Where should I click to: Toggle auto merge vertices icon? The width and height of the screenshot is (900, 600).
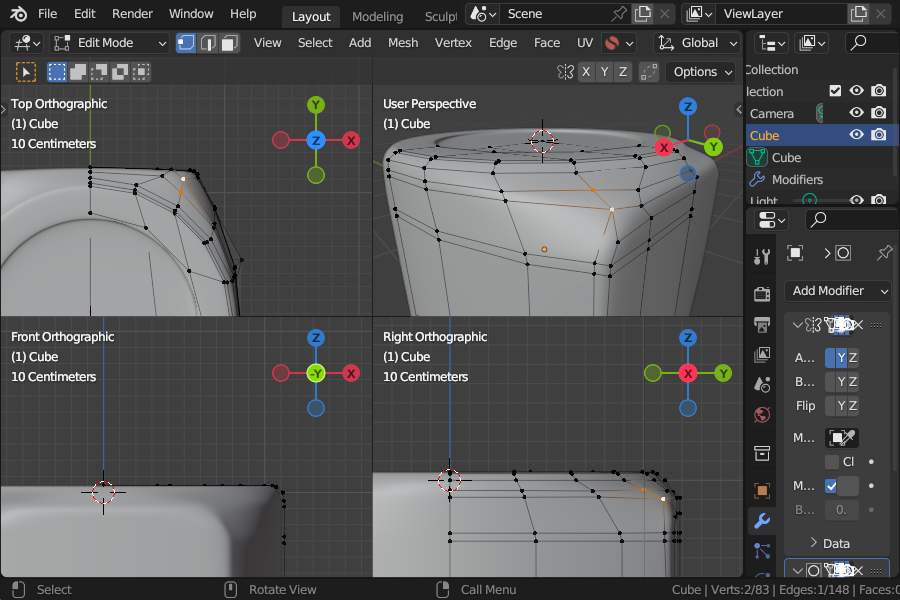point(649,72)
